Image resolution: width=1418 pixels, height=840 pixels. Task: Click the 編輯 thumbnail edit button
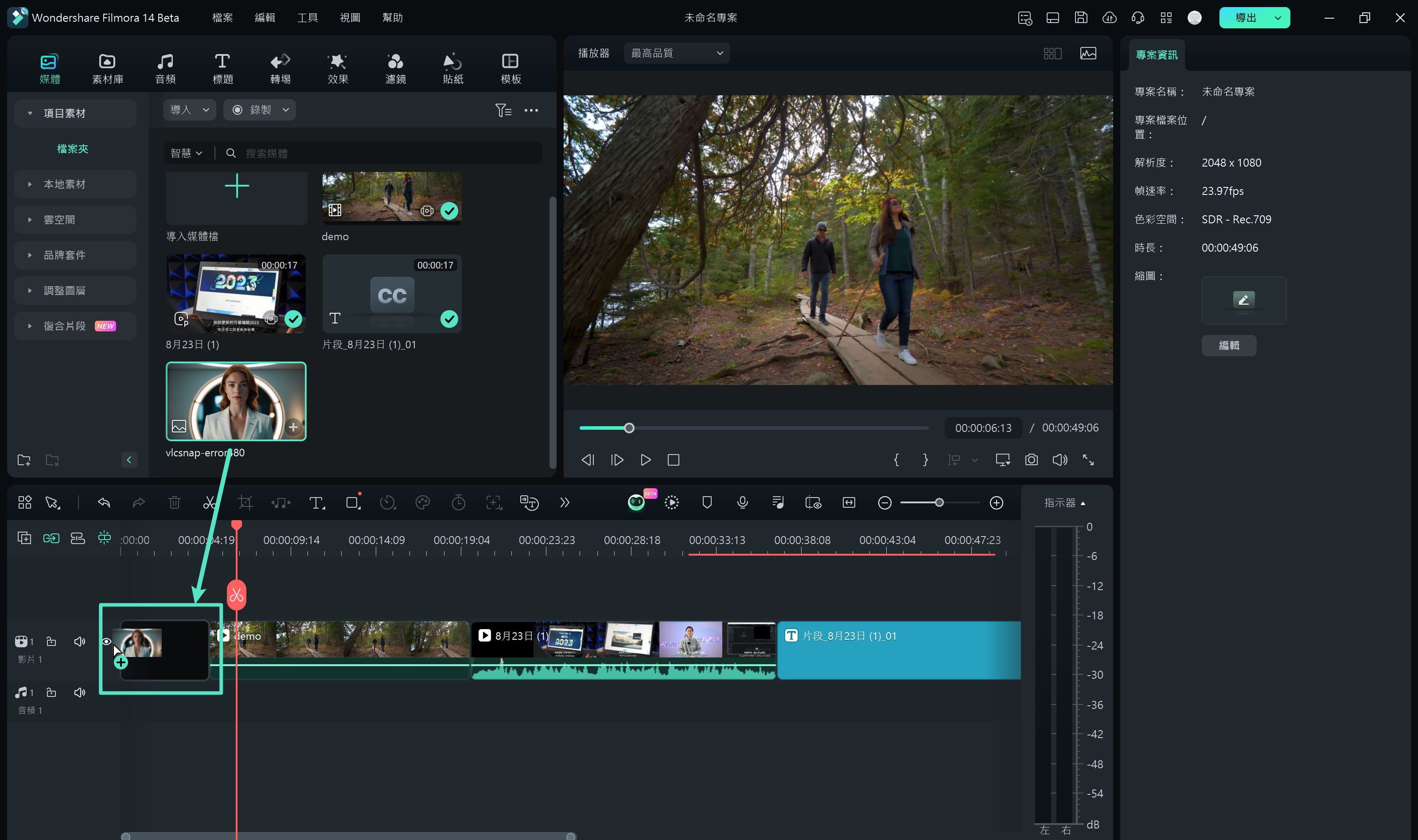point(1228,345)
